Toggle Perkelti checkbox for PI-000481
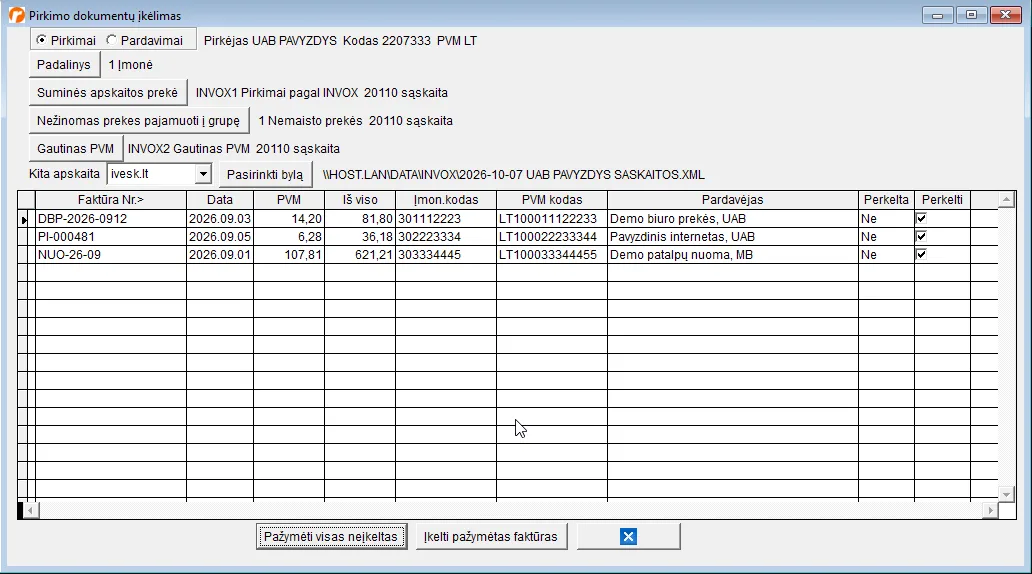The image size is (1032, 574). point(921,236)
